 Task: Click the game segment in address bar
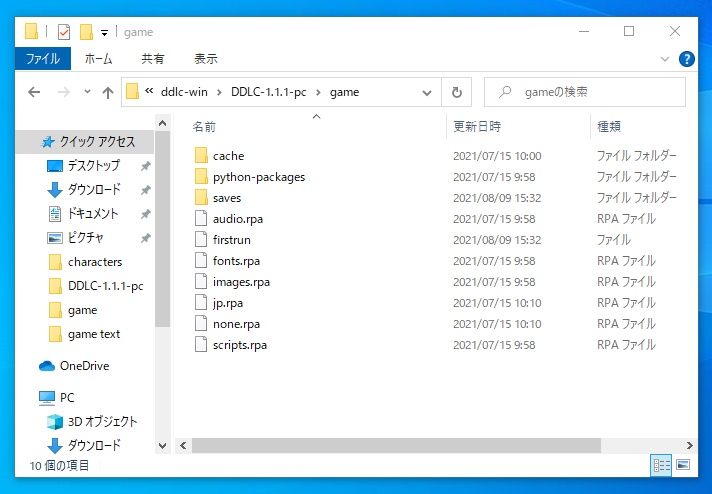pos(344,92)
